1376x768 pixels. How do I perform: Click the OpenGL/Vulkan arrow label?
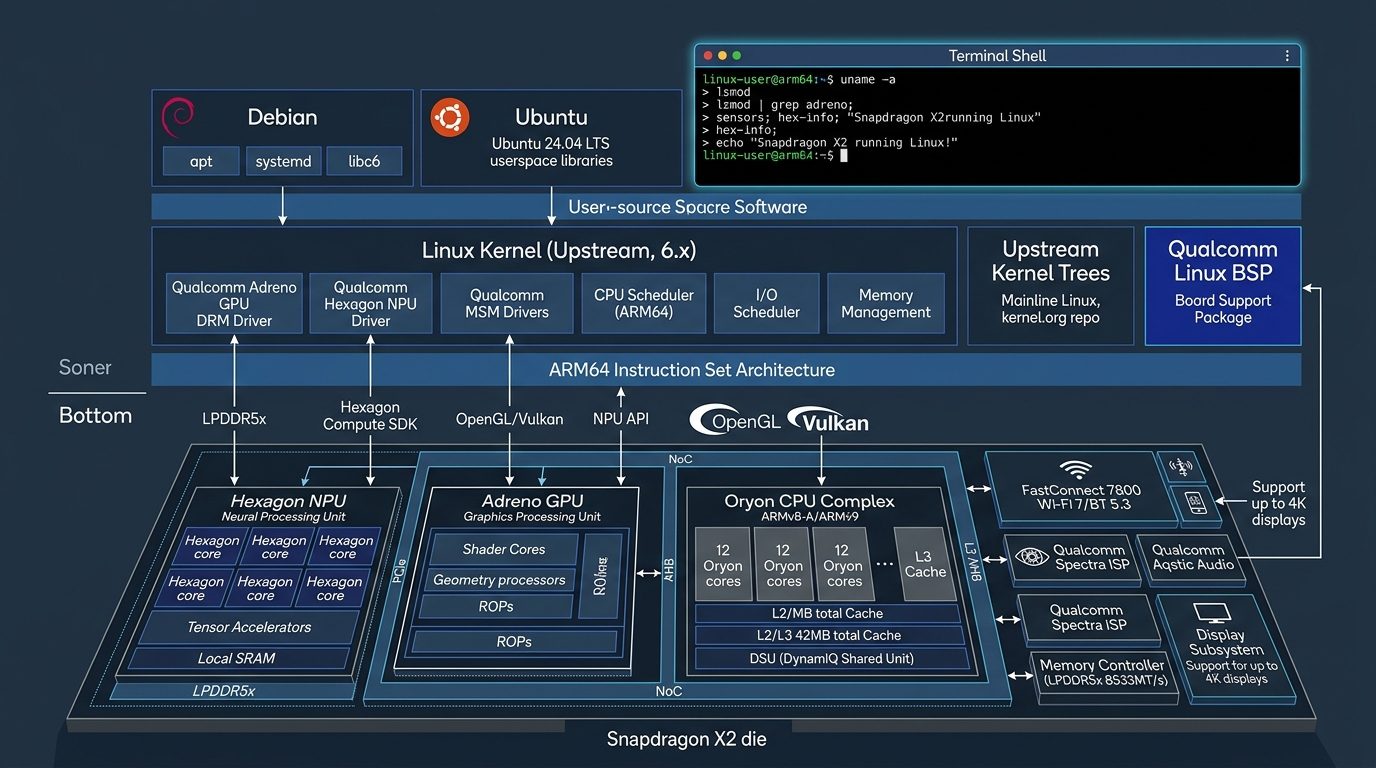click(509, 419)
